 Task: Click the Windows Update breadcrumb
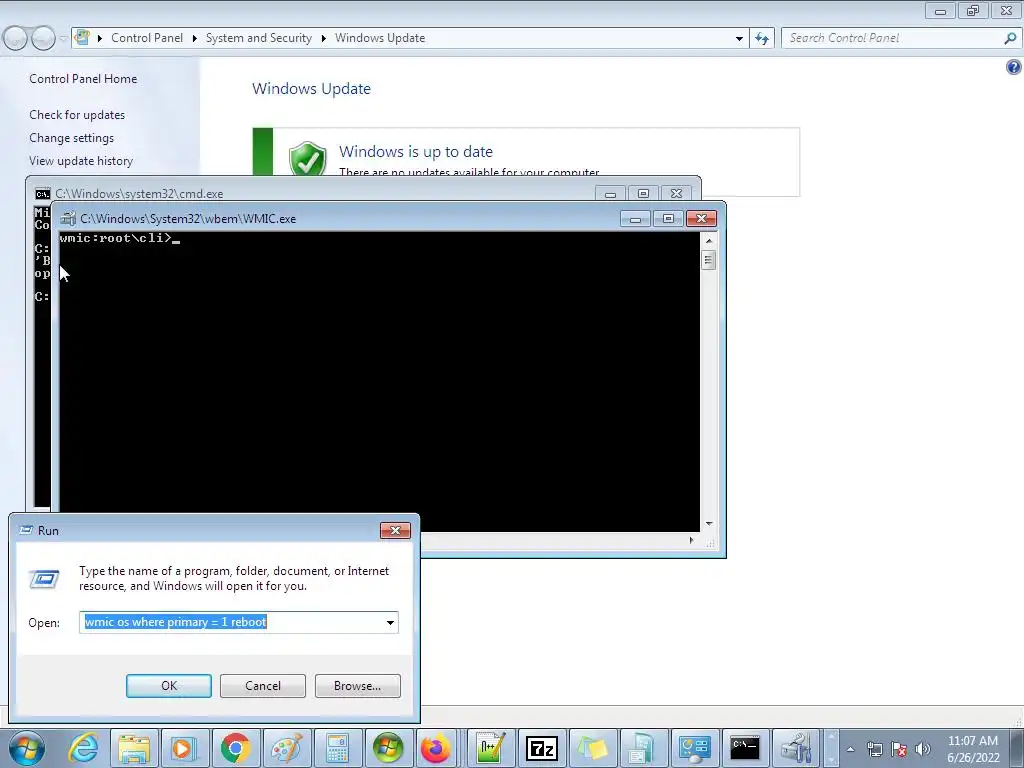click(380, 38)
